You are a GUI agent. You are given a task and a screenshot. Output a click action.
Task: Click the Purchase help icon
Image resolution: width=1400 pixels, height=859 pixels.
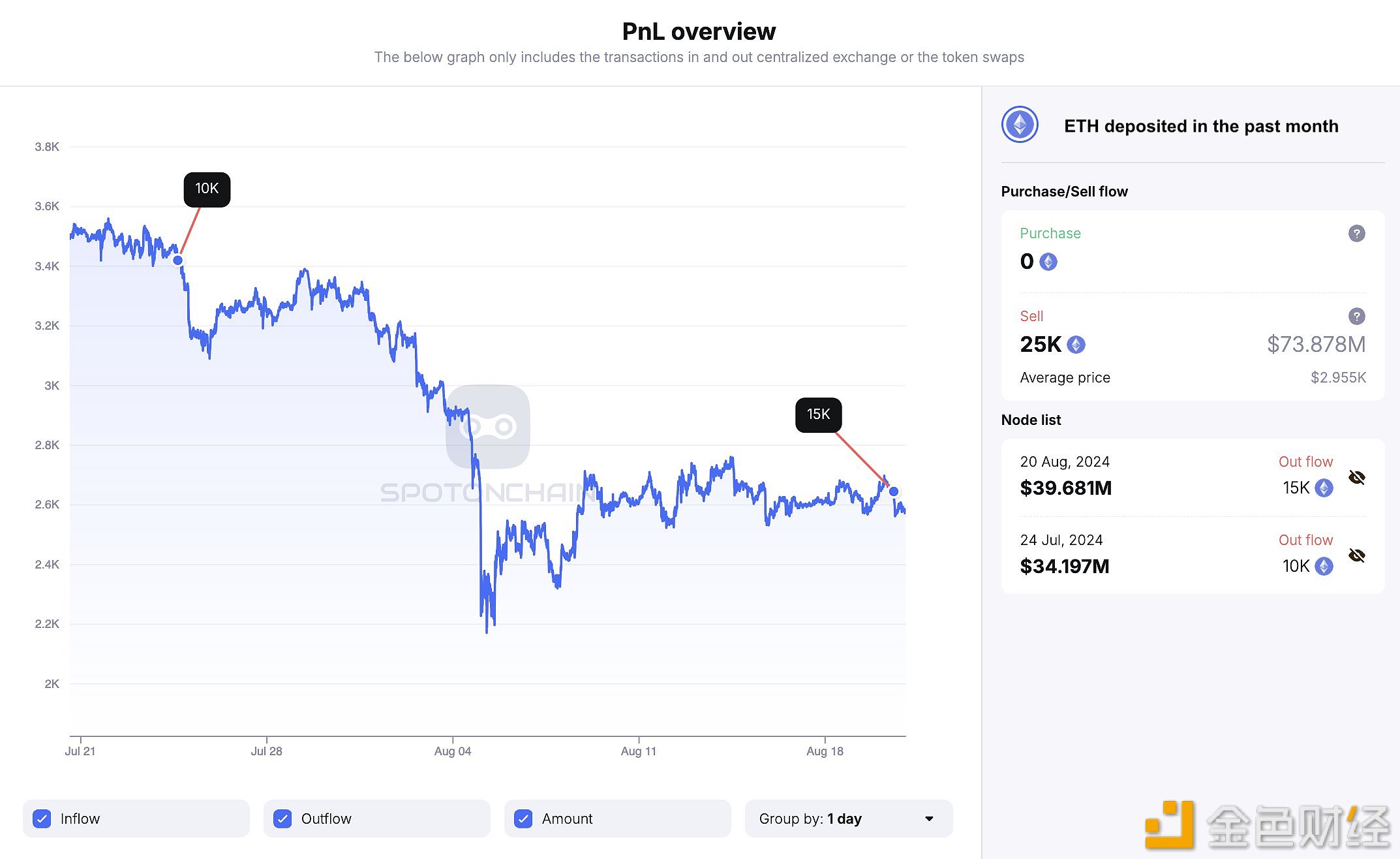(1356, 233)
